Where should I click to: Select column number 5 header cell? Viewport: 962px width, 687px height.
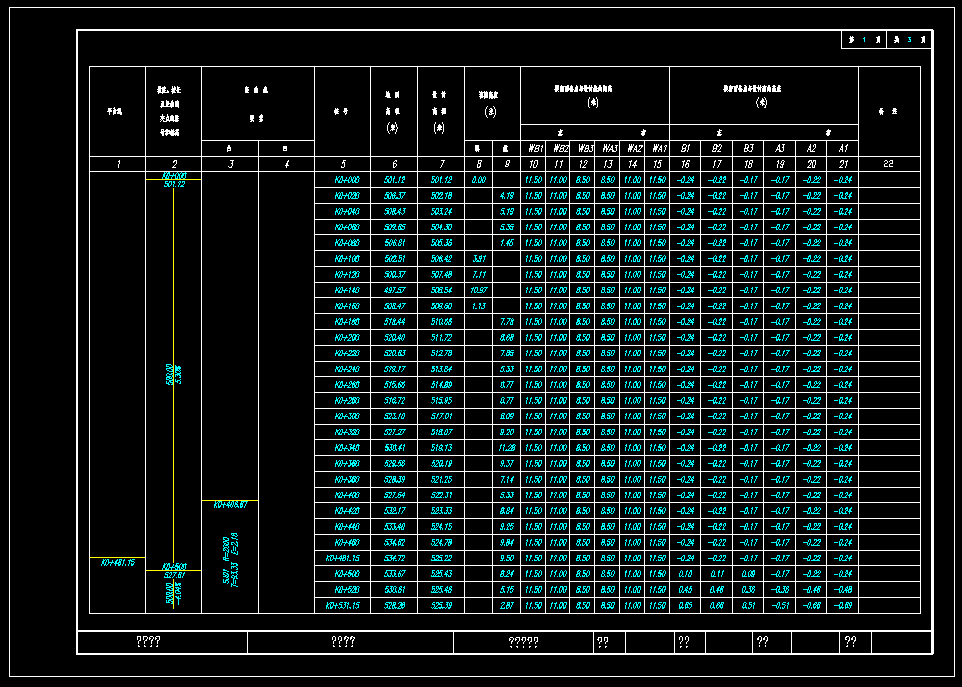pyautogui.click(x=342, y=163)
